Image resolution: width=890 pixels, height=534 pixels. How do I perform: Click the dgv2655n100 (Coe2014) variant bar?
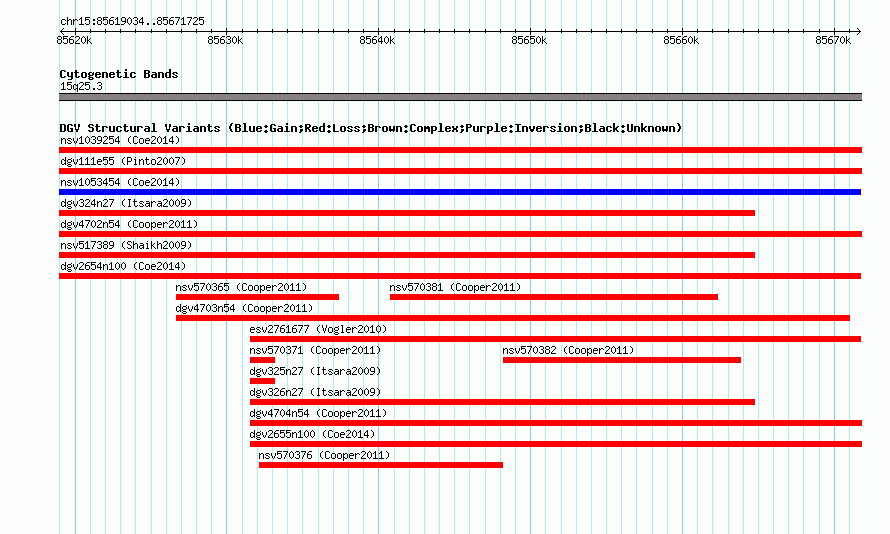click(x=556, y=444)
